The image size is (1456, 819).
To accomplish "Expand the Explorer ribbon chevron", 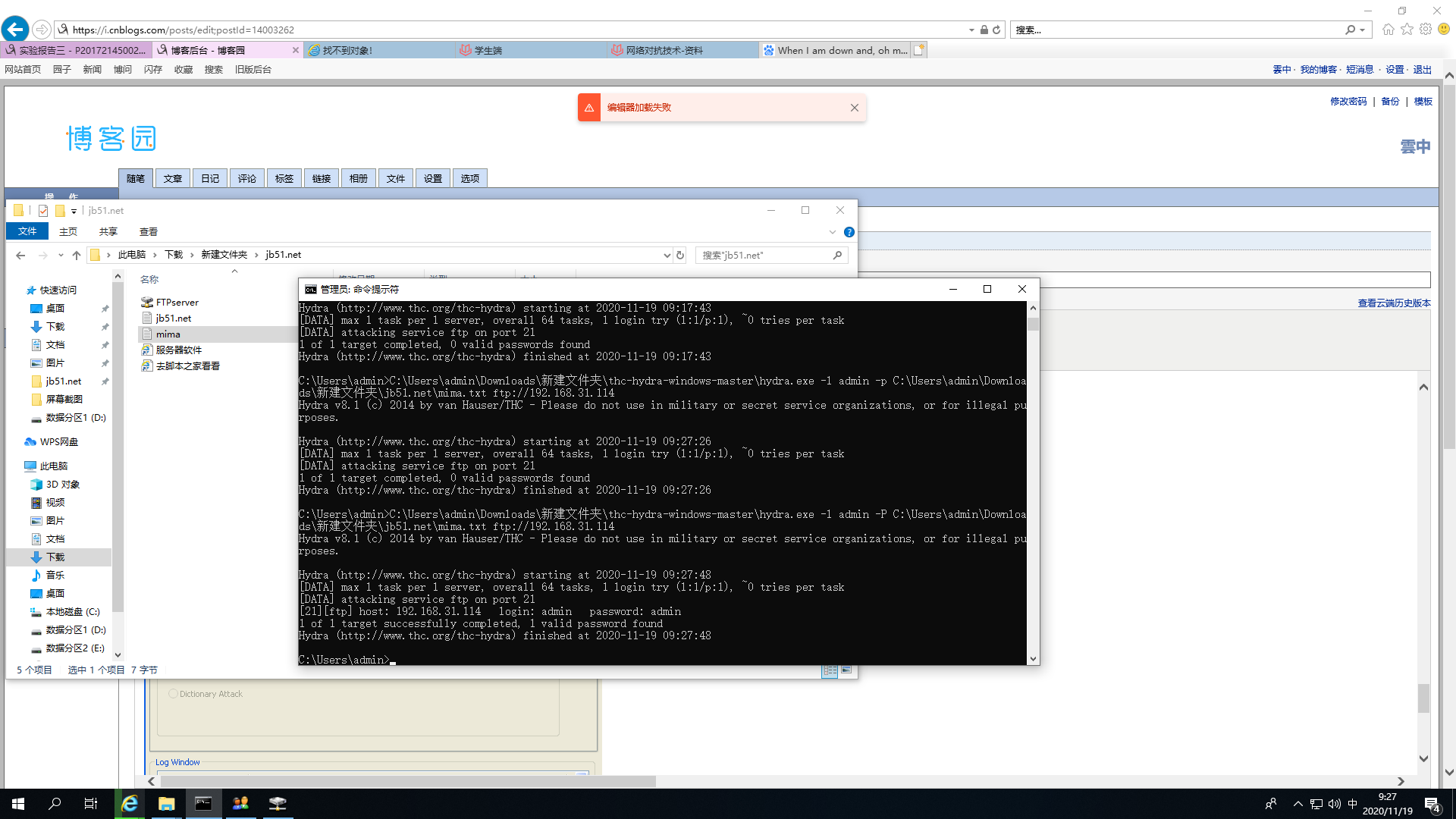I will [x=832, y=232].
